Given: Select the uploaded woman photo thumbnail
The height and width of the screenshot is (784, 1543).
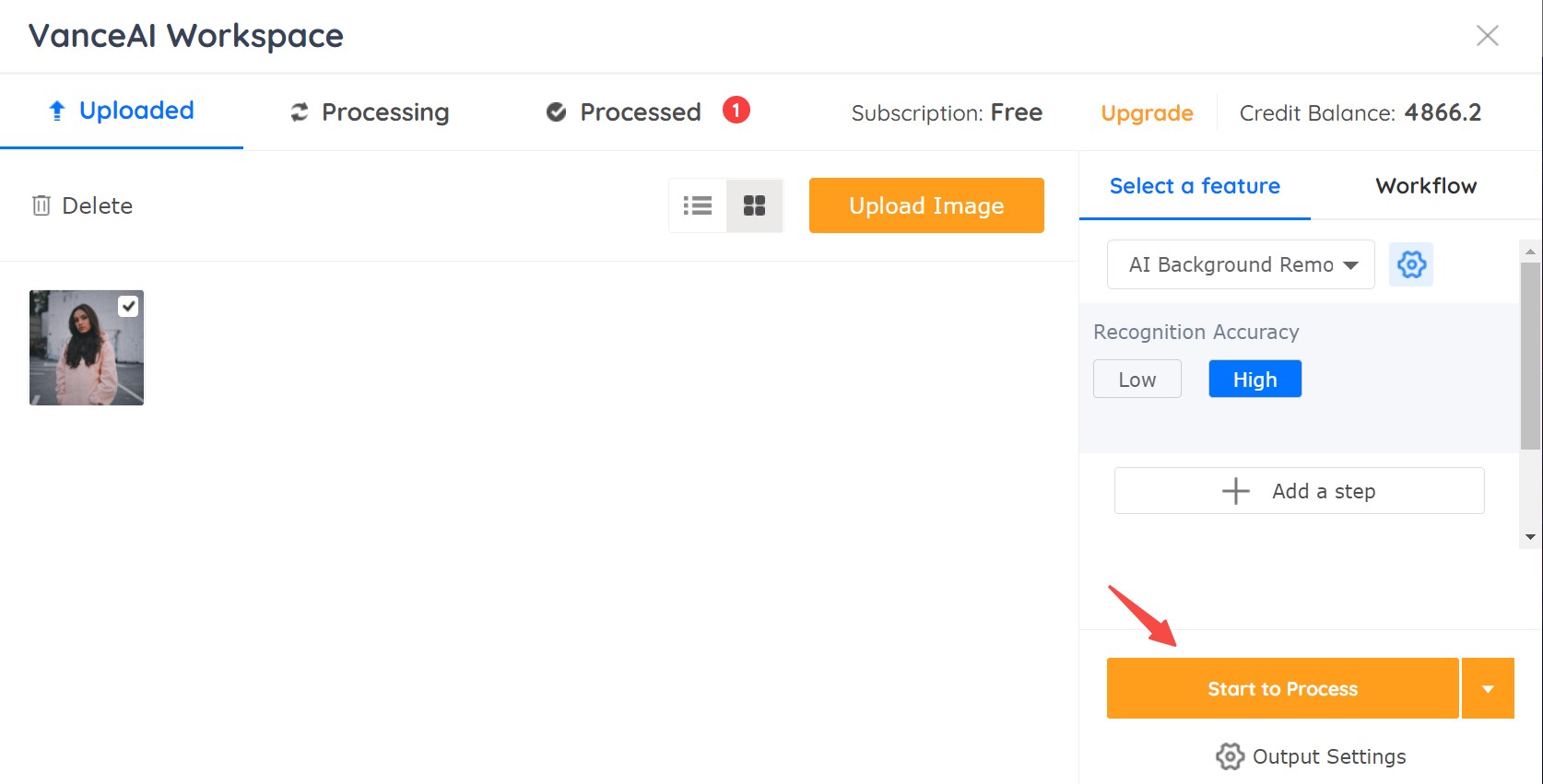Looking at the screenshot, I should (x=87, y=347).
